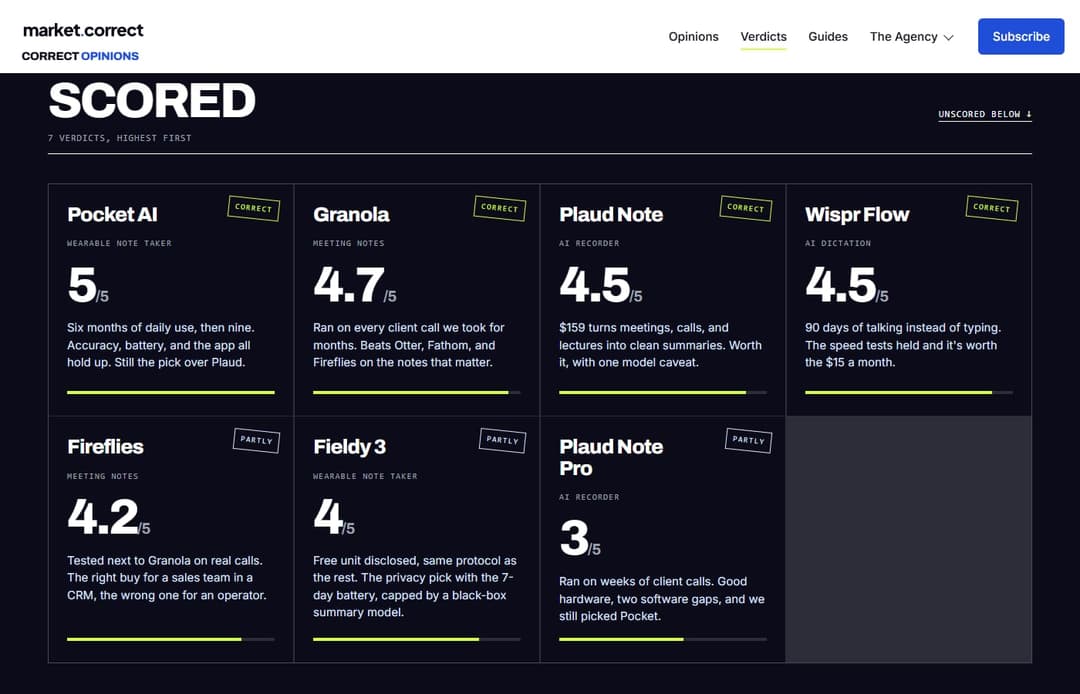
Task: Click the Fireflies score progress bar
Action: (x=171, y=639)
